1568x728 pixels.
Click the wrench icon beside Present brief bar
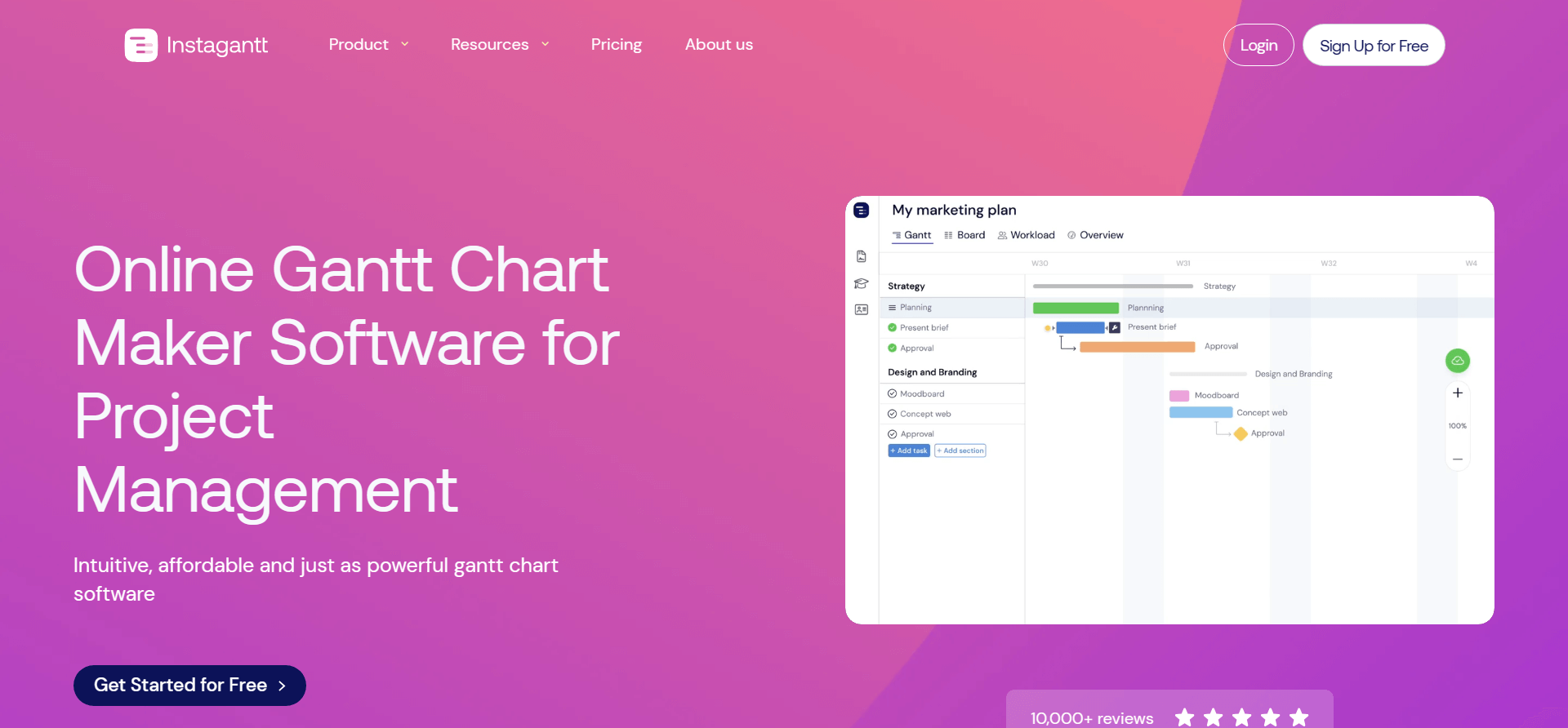tap(1114, 328)
